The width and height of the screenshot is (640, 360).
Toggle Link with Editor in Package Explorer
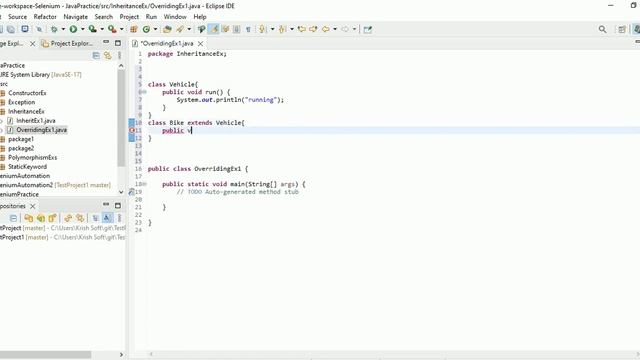point(107,56)
